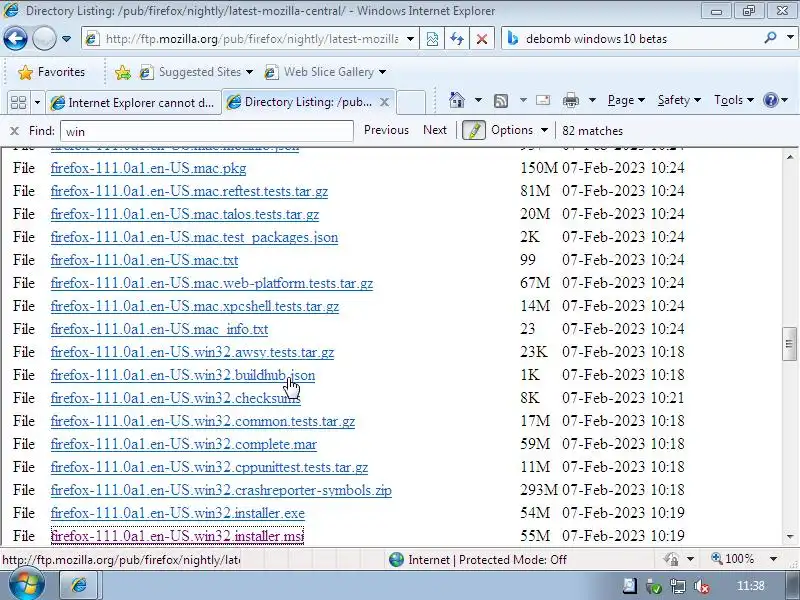
Task: Click the Print icon
Action: coord(570,101)
